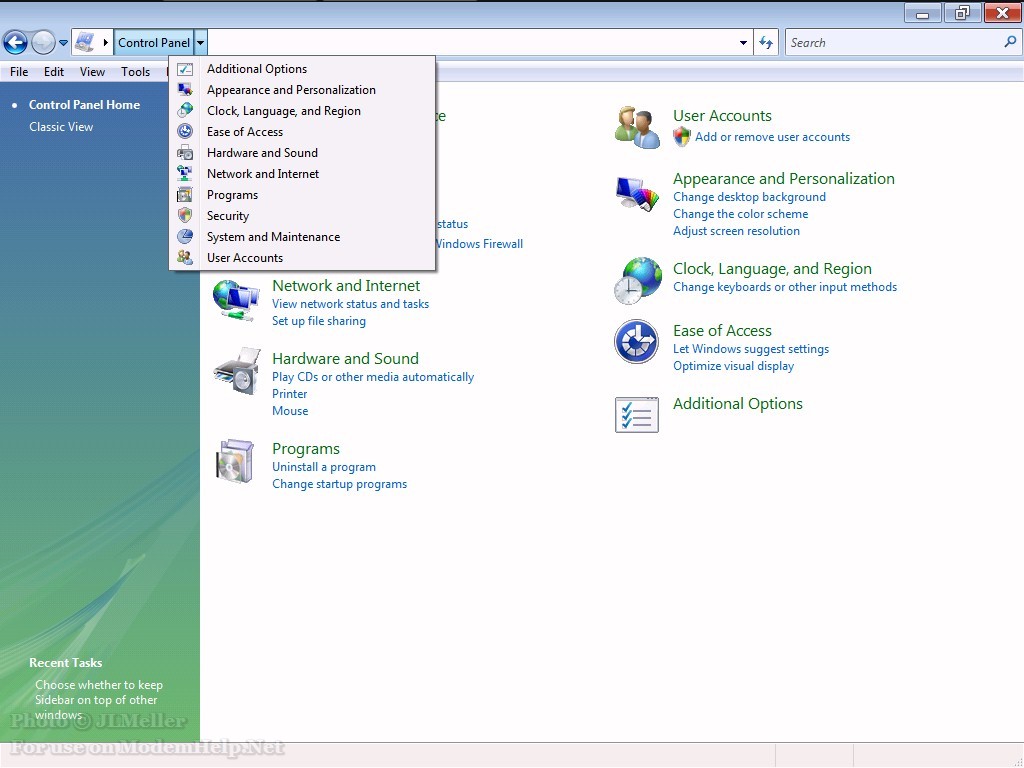Screen dimensions: 1024x768
Task: Click the Programs category icon
Action: 236,461
